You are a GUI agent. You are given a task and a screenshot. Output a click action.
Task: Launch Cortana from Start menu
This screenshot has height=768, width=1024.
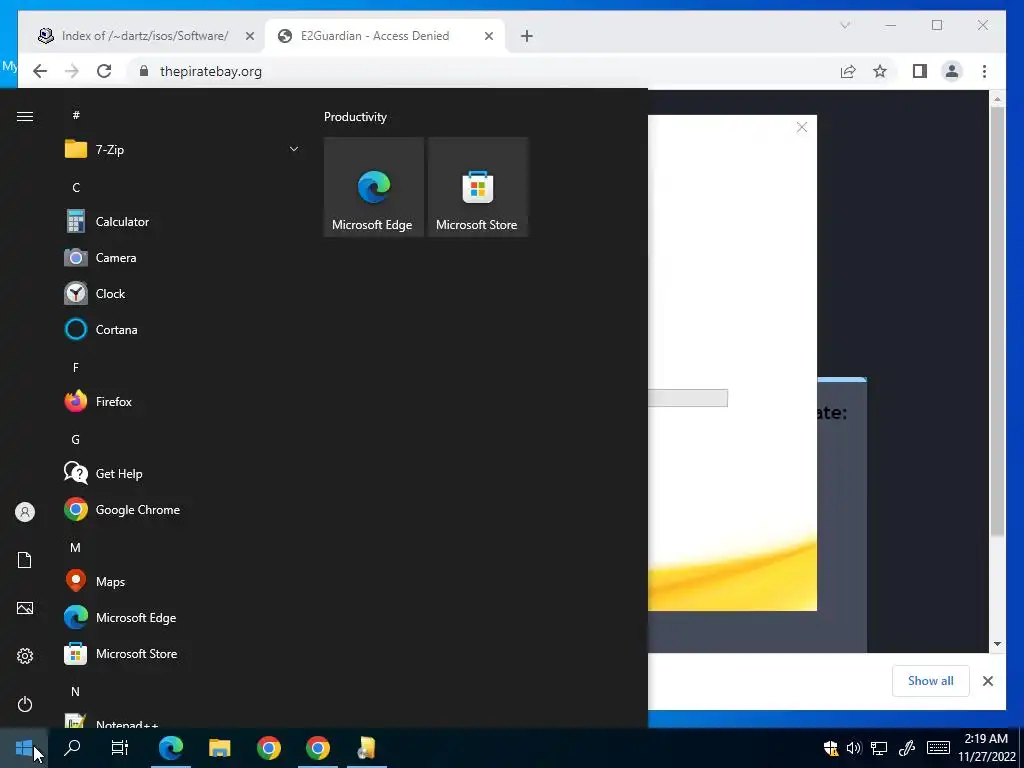[180, 330]
